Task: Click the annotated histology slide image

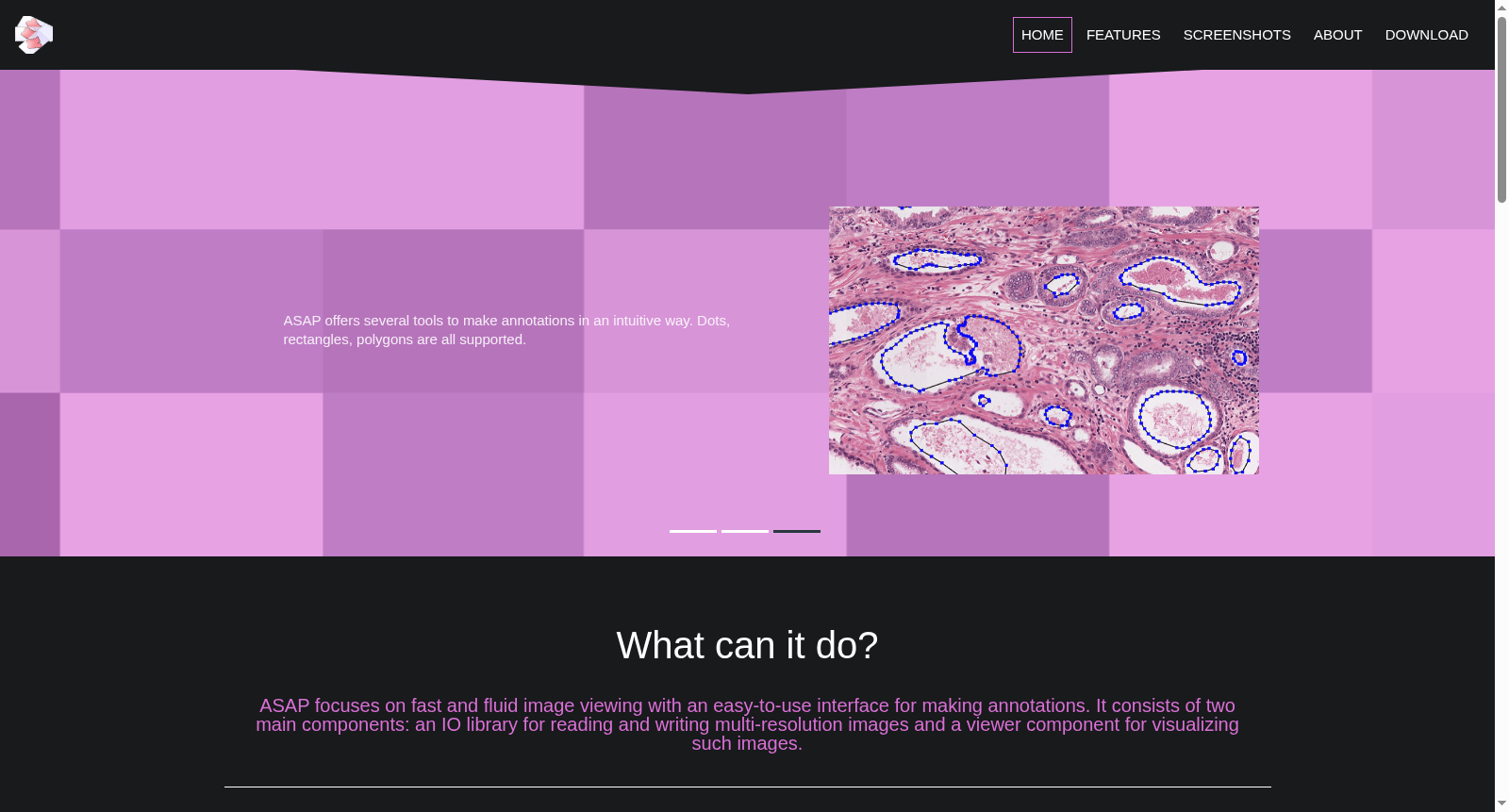Action: [x=1043, y=340]
